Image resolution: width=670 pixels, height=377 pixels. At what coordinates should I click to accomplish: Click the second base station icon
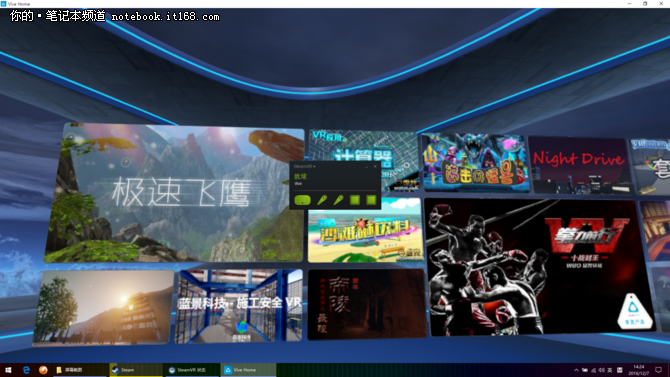371,200
